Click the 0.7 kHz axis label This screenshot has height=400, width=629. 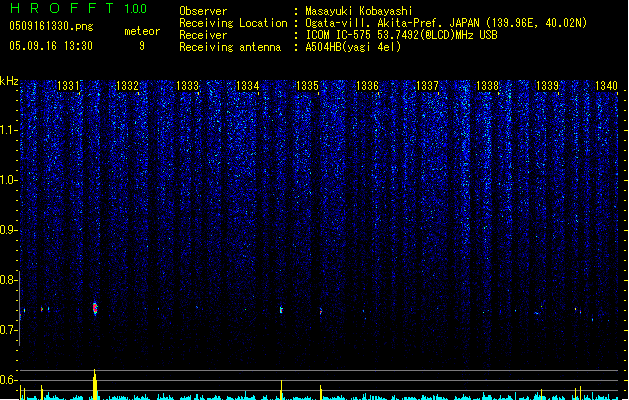(x=9, y=330)
